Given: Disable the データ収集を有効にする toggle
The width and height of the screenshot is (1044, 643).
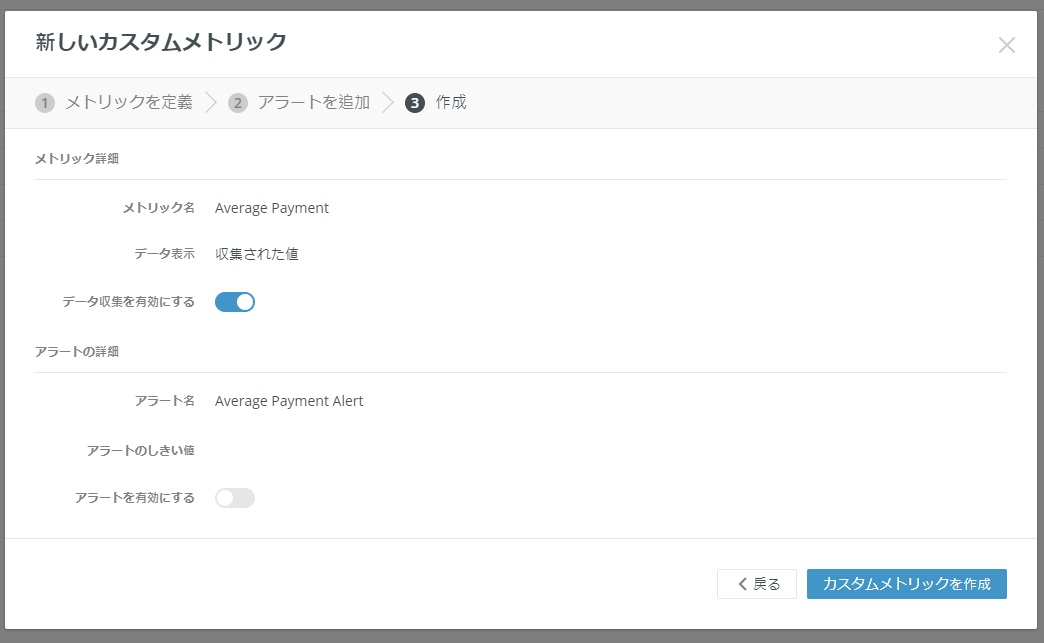Looking at the screenshot, I should click(x=234, y=302).
